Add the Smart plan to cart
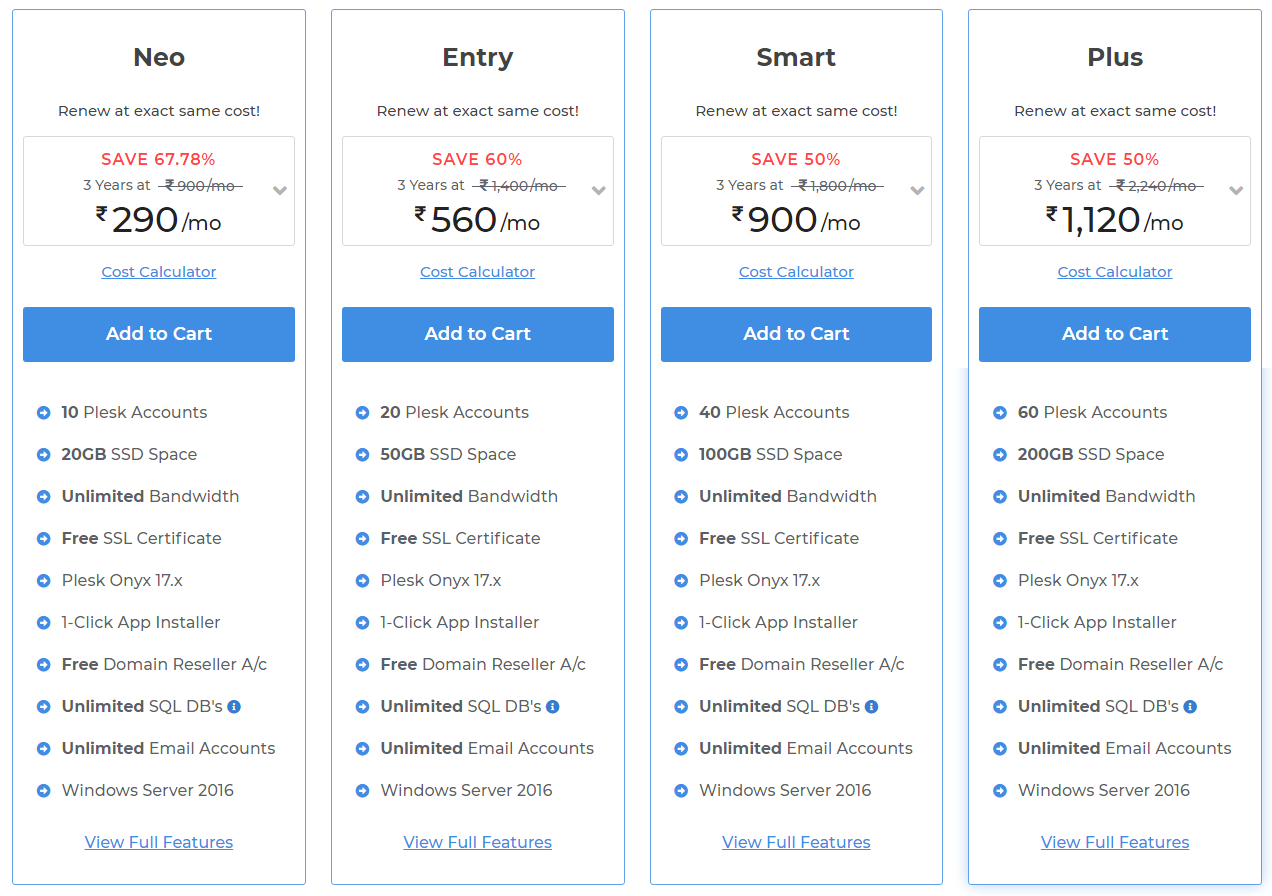Image resolution: width=1272 pixels, height=896 pixels. coord(796,334)
